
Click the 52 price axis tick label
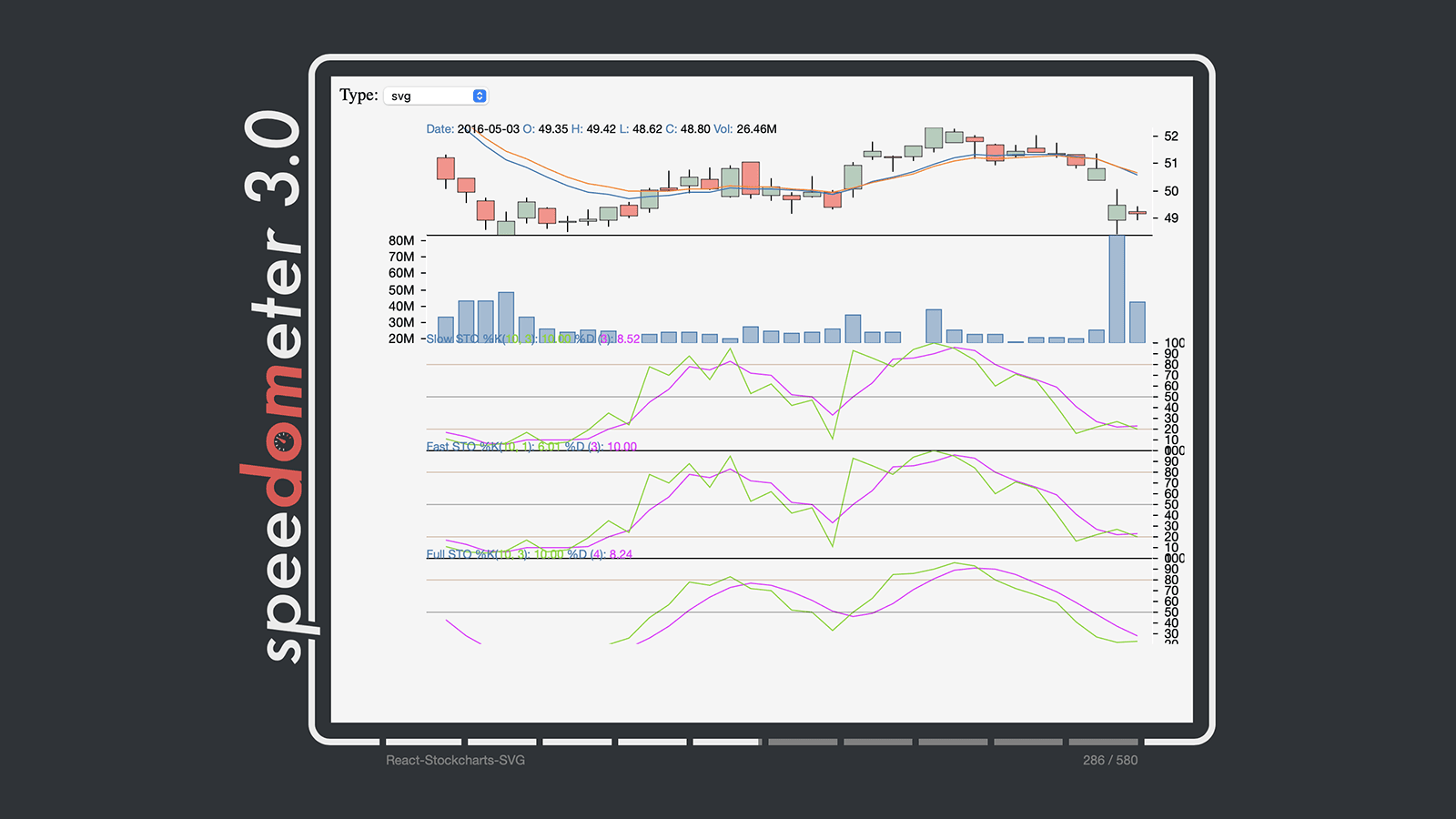(x=1171, y=136)
